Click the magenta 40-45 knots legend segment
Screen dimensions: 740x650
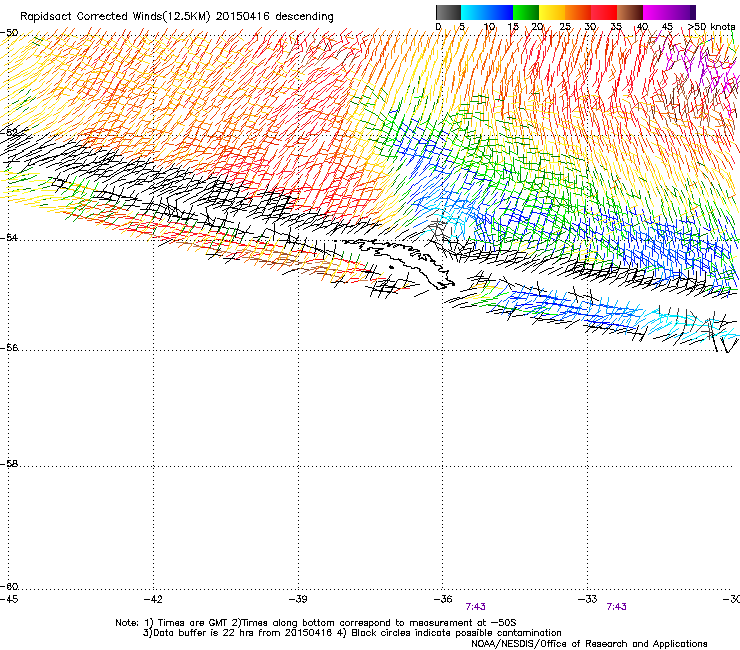(x=656, y=12)
